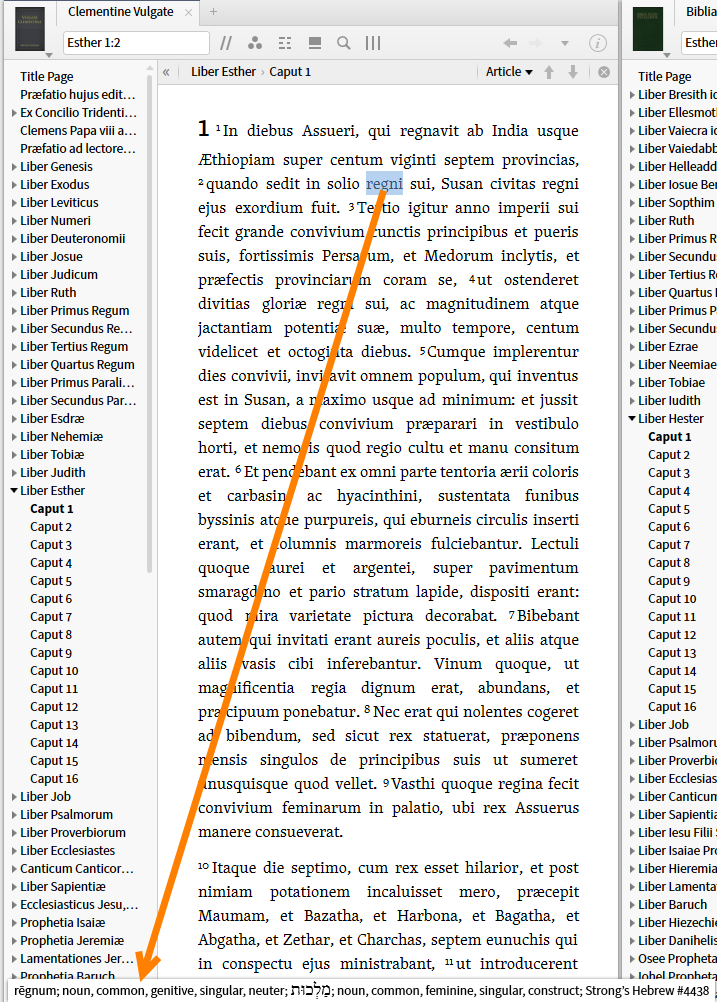Image resolution: width=717 pixels, height=1002 pixels.
Task: Open Clemens Papa viii entry
Action: (x=78, y=130)
